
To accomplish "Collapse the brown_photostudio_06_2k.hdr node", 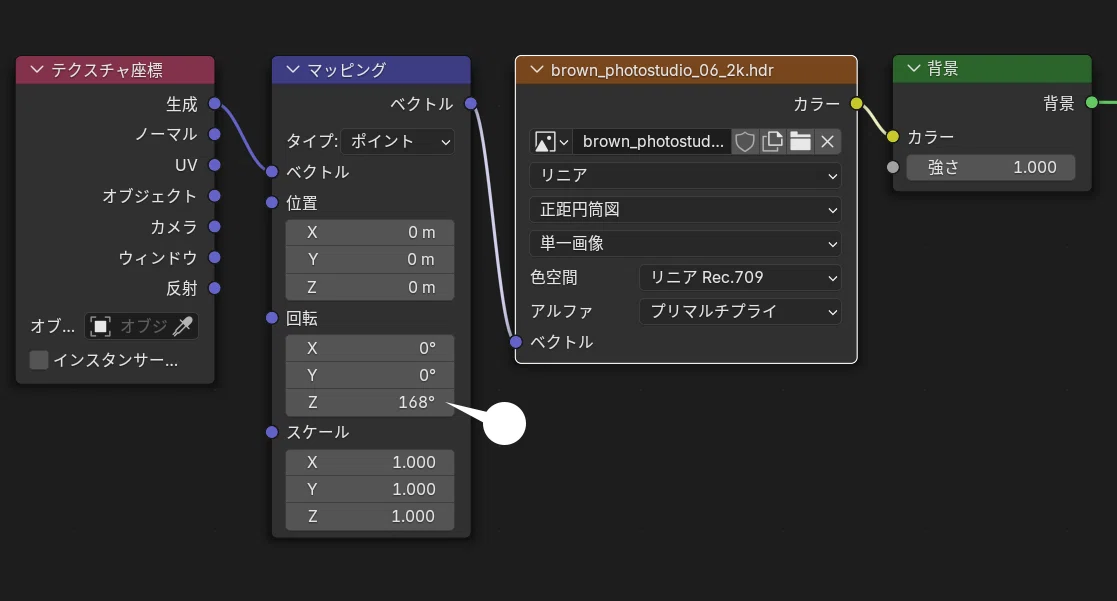I will click(x=537, y=70).
